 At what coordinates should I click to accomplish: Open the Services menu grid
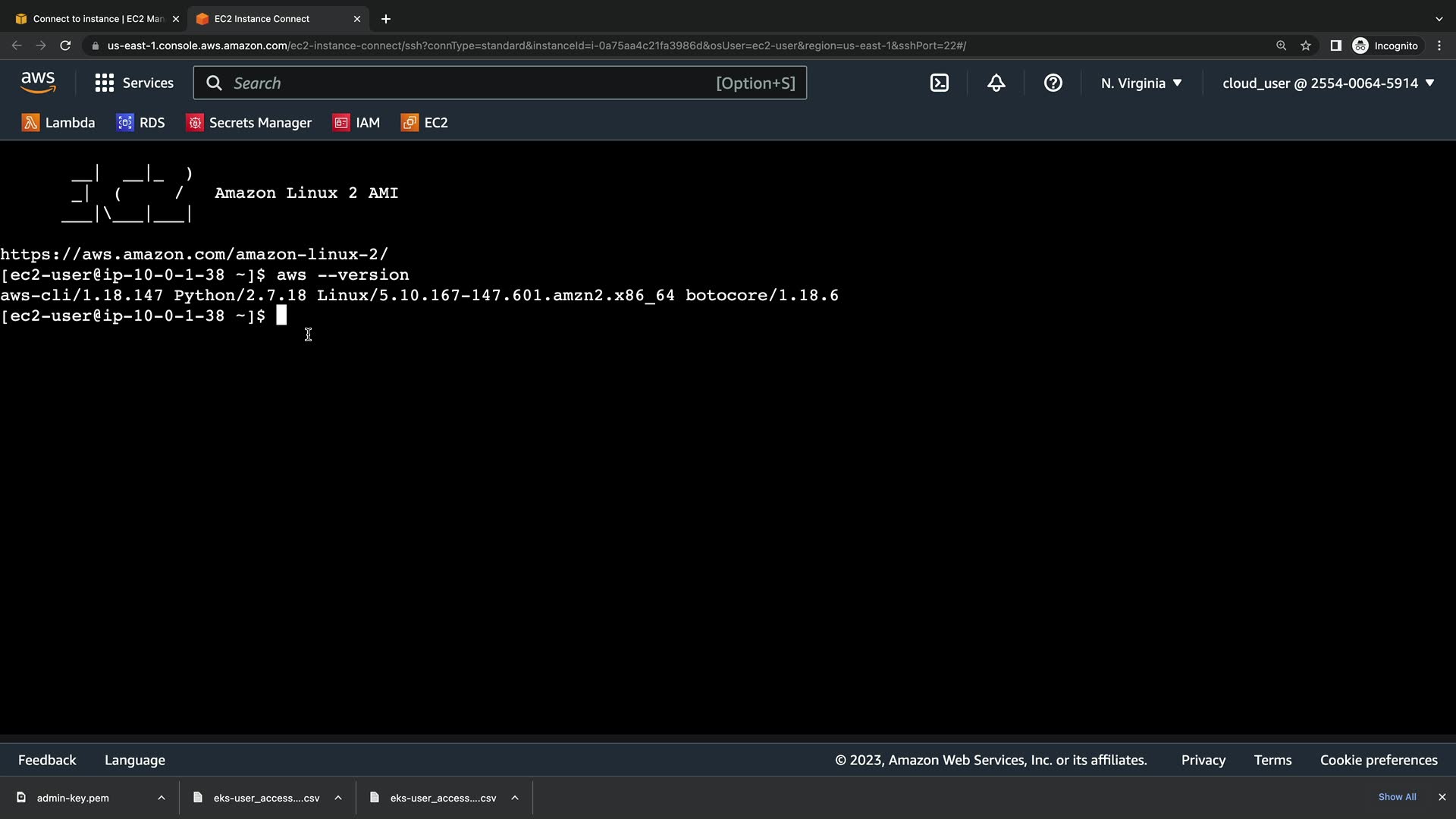(x=134, y=83)
